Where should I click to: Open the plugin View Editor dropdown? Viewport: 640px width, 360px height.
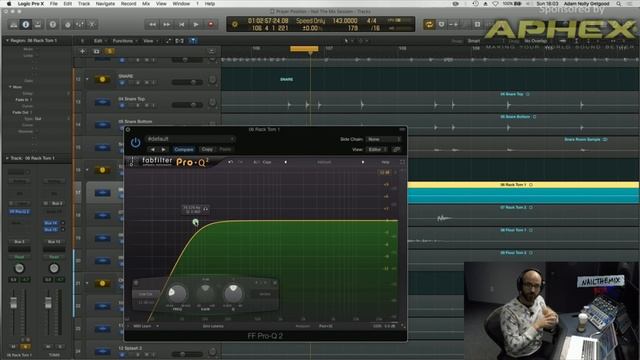[377, 149]
